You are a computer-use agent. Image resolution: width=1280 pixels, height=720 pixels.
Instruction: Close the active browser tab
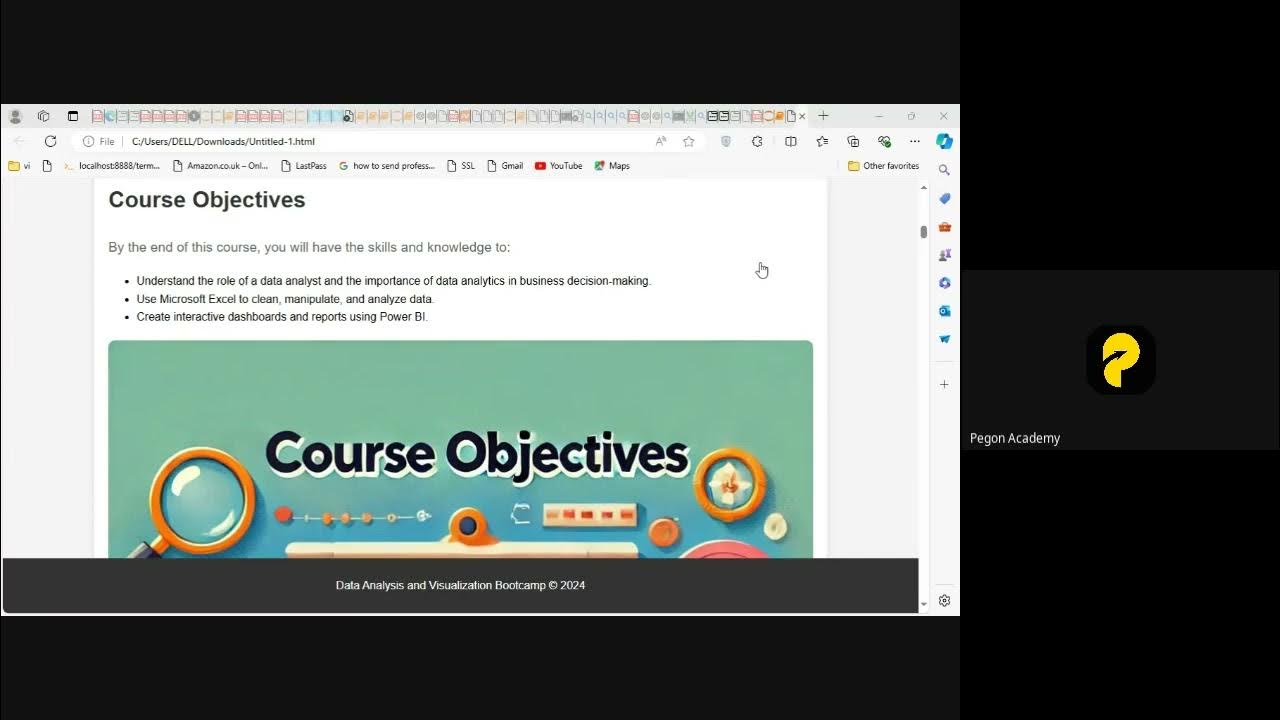pos(802,116)
